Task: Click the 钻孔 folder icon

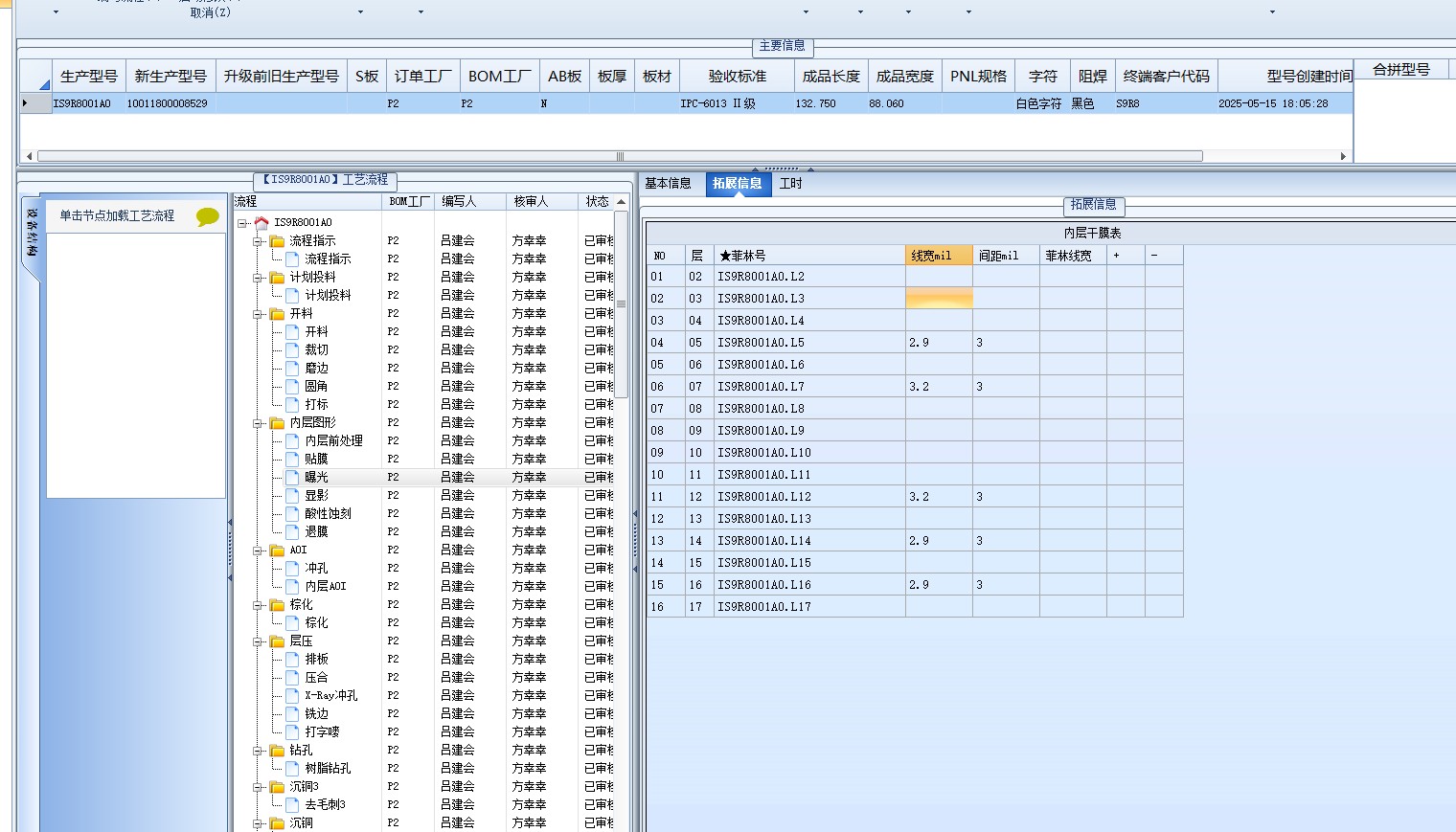Action: tap(277, 750)
